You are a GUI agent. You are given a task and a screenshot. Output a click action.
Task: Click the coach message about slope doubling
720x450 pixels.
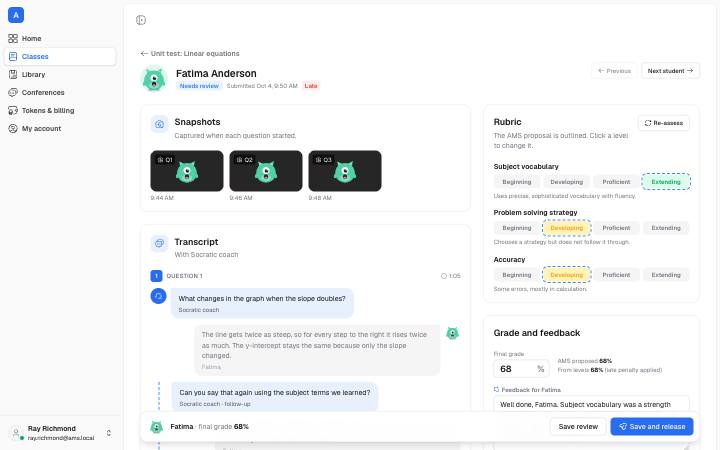click(x=262, y=303)
